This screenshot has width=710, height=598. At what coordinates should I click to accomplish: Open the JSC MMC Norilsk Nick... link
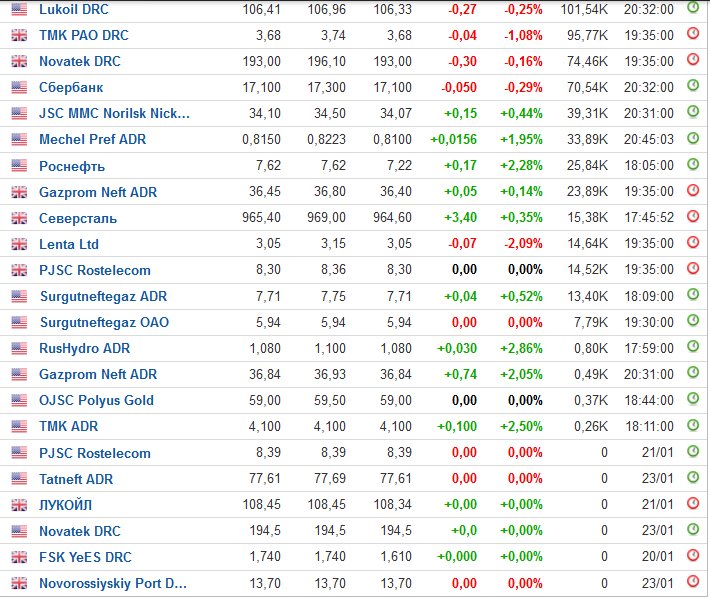tap(114, 113)
